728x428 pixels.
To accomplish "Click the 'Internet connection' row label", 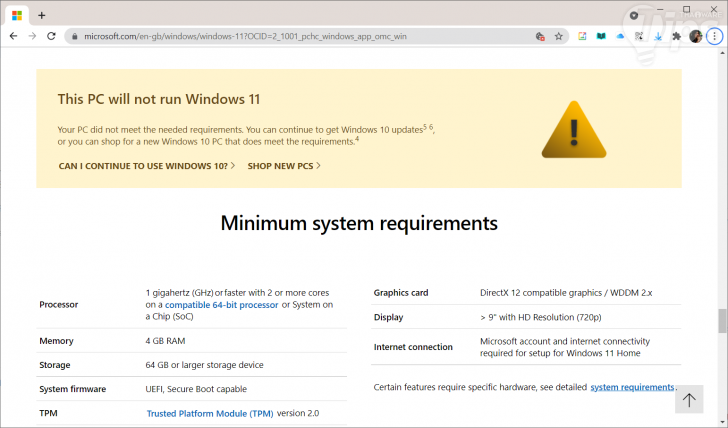I will point(413,347).
